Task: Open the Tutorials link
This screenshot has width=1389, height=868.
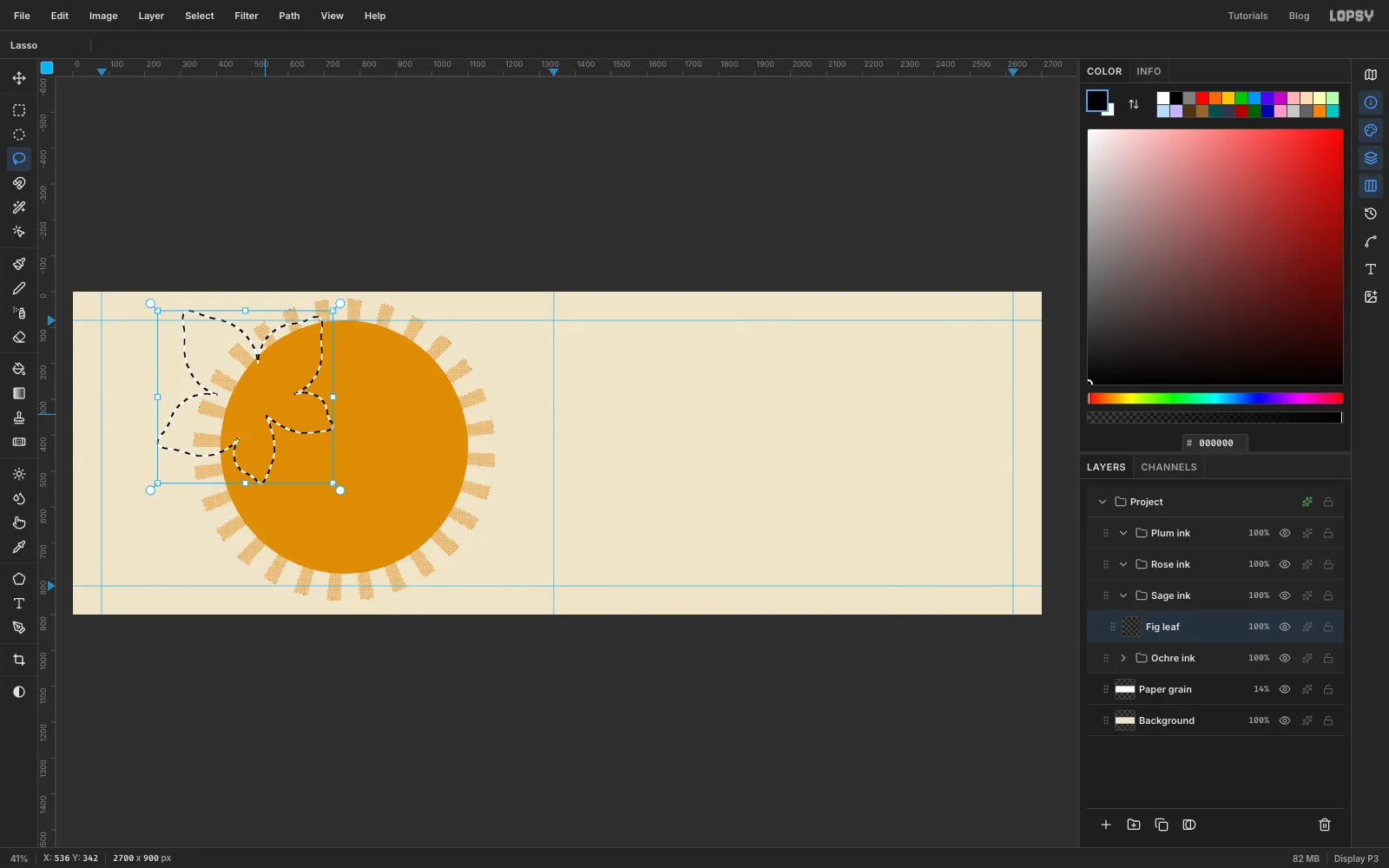Action: point(1247,16)
